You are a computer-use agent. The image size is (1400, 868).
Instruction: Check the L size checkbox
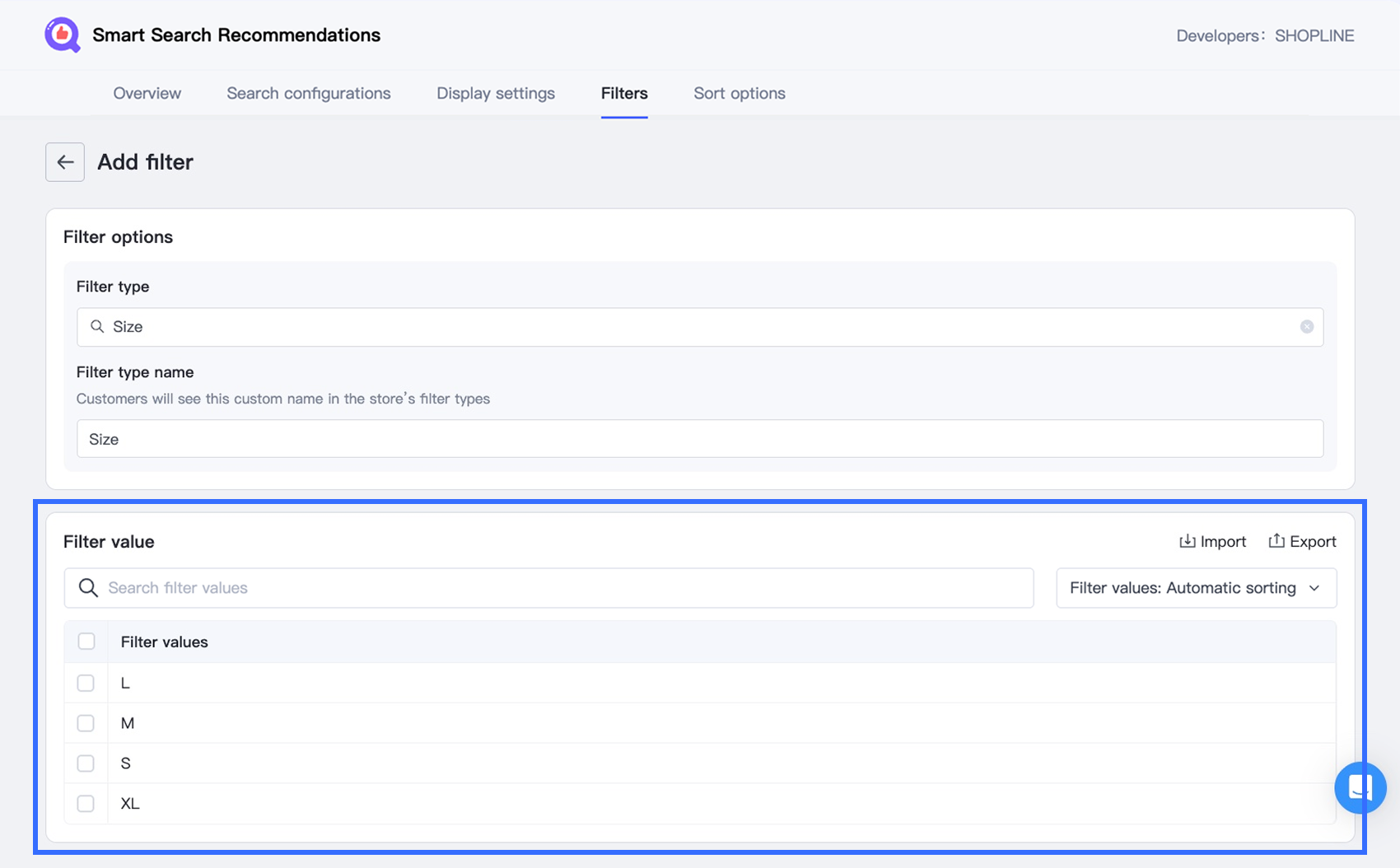86,683
